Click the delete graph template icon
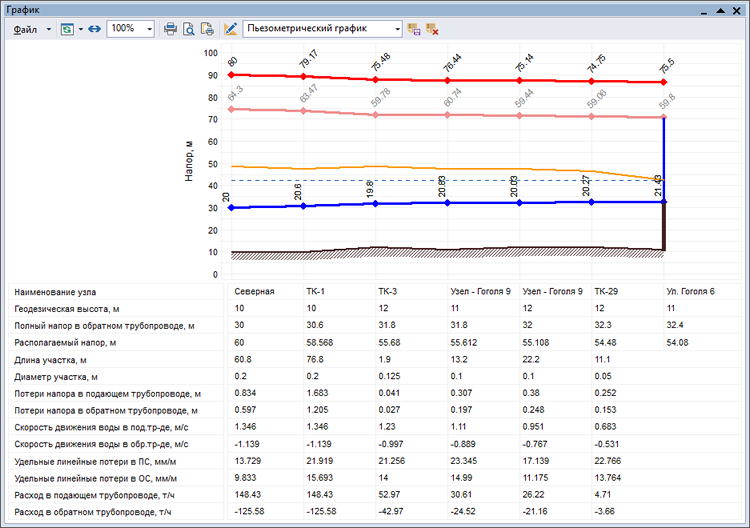Viewport: 750px width, 528px height. (432, 29)
